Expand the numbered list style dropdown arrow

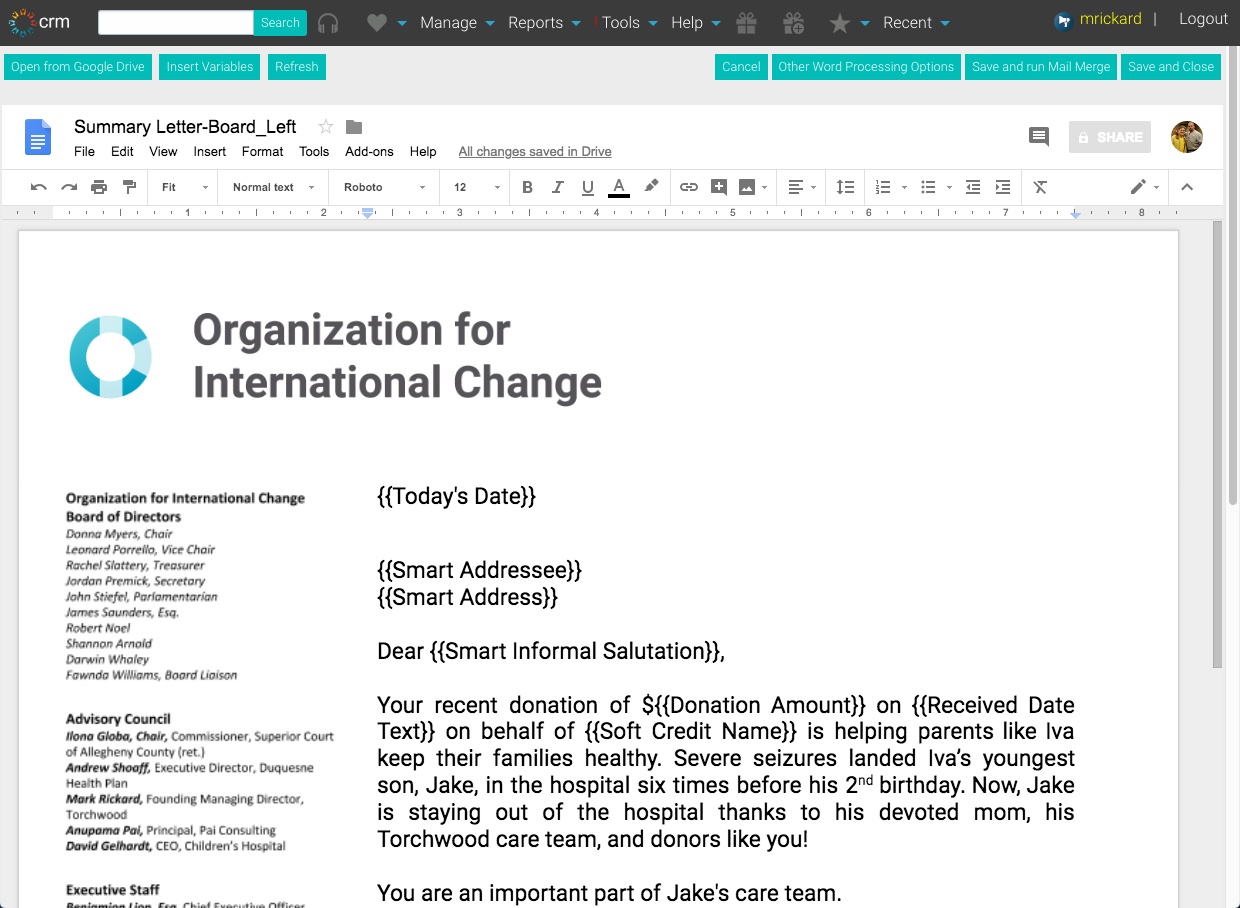(904, 187)
